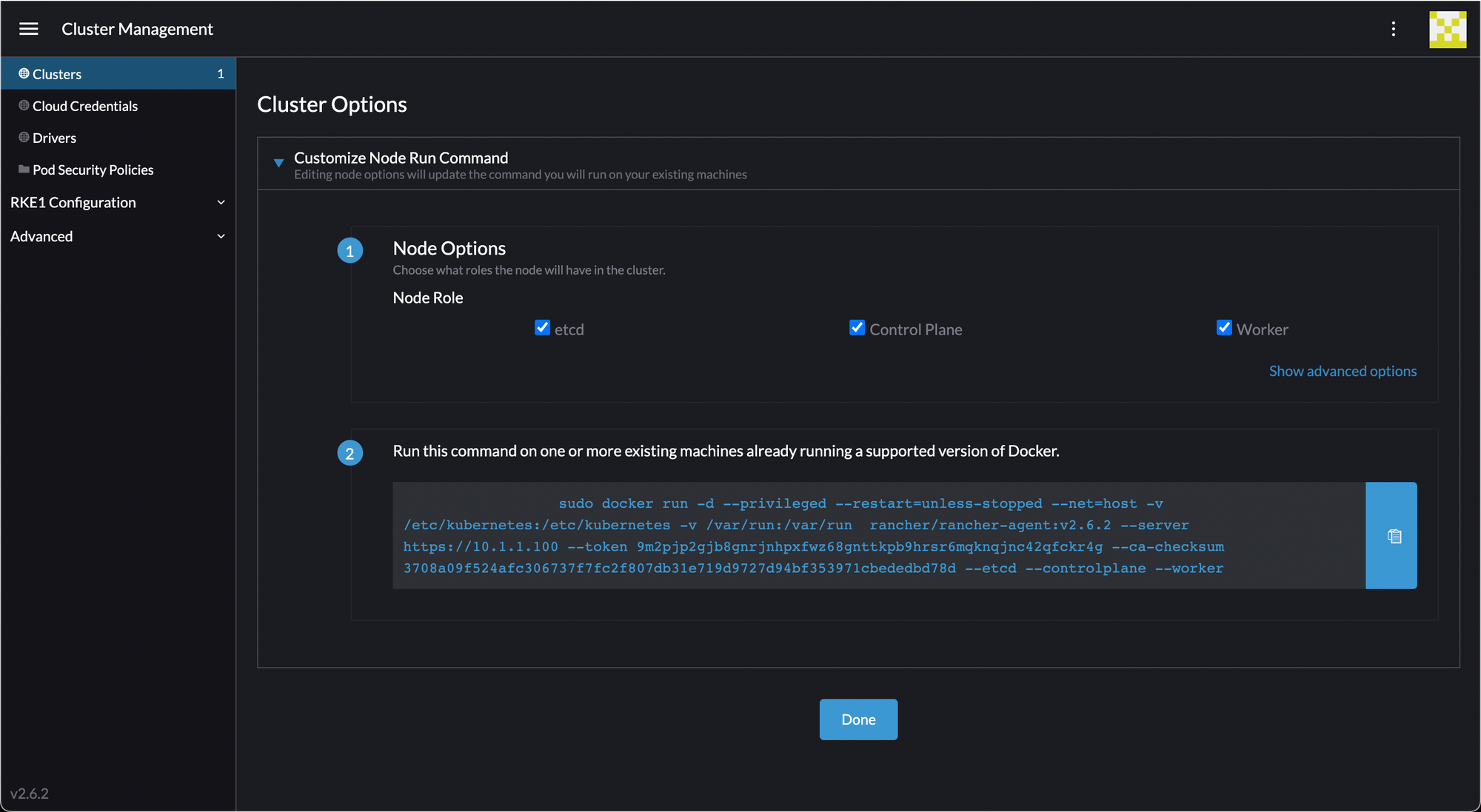Viewport: 1481px width, 812px height.
Task: Toggle the Control Plane checkbox
Action: (x=857, y=328)
